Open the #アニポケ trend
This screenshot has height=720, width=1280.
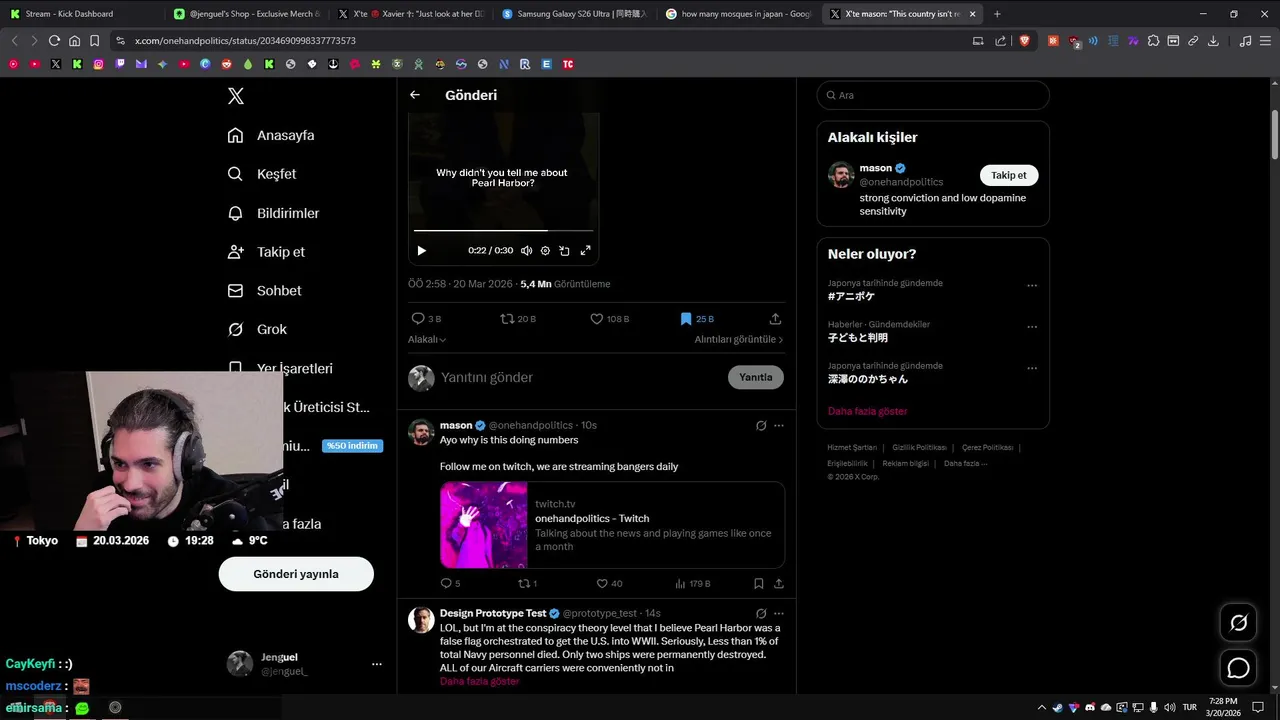click(x=851, y=296)
